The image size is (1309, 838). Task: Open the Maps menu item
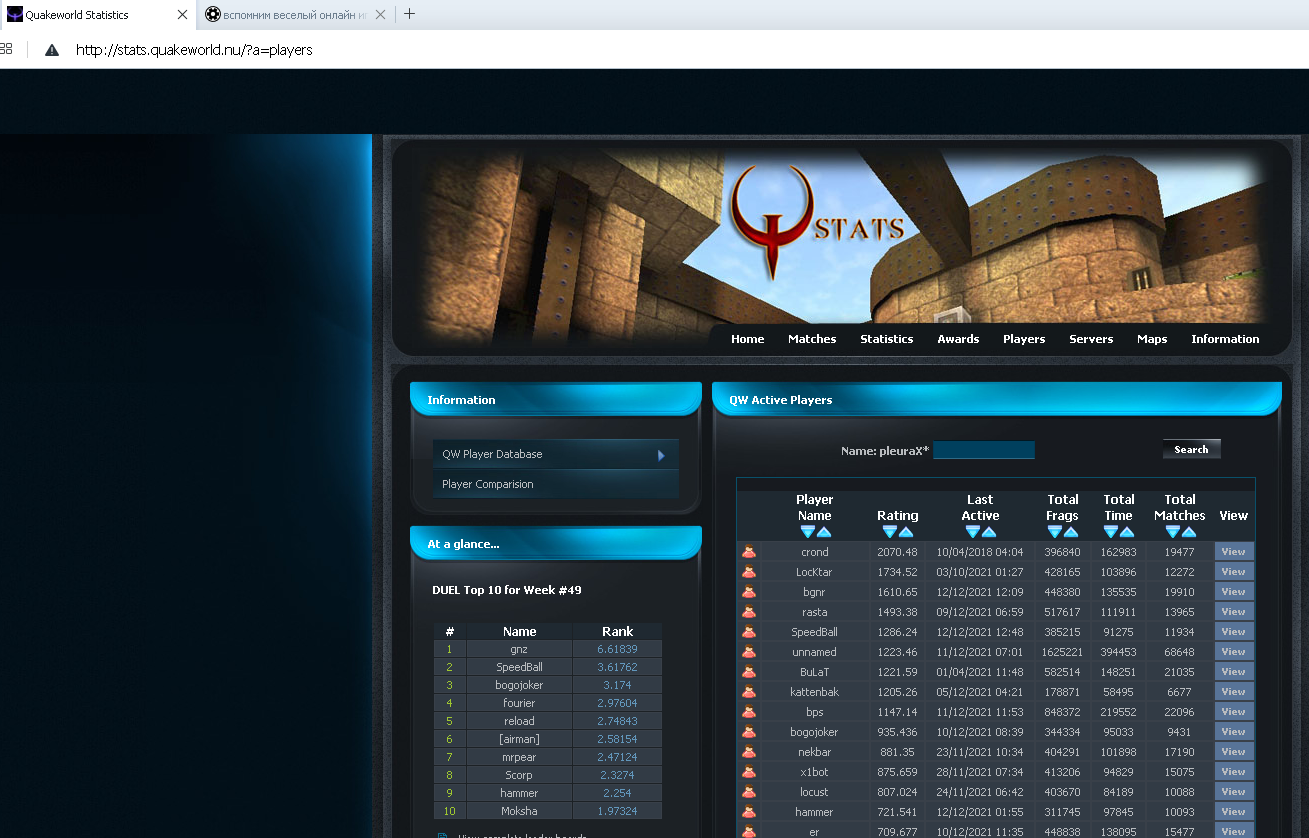[x=1152, y=339]
